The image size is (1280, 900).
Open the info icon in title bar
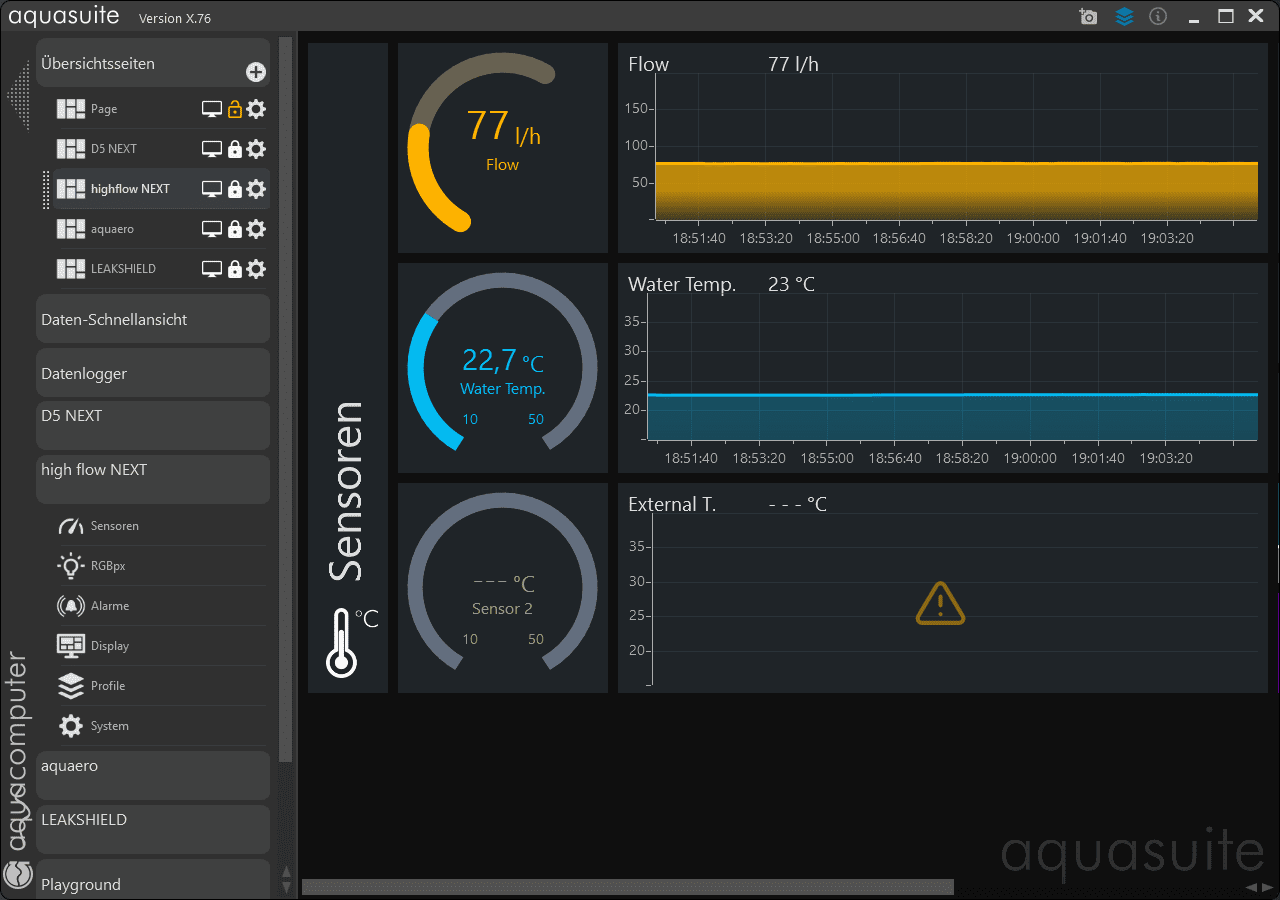(1158, 17)
